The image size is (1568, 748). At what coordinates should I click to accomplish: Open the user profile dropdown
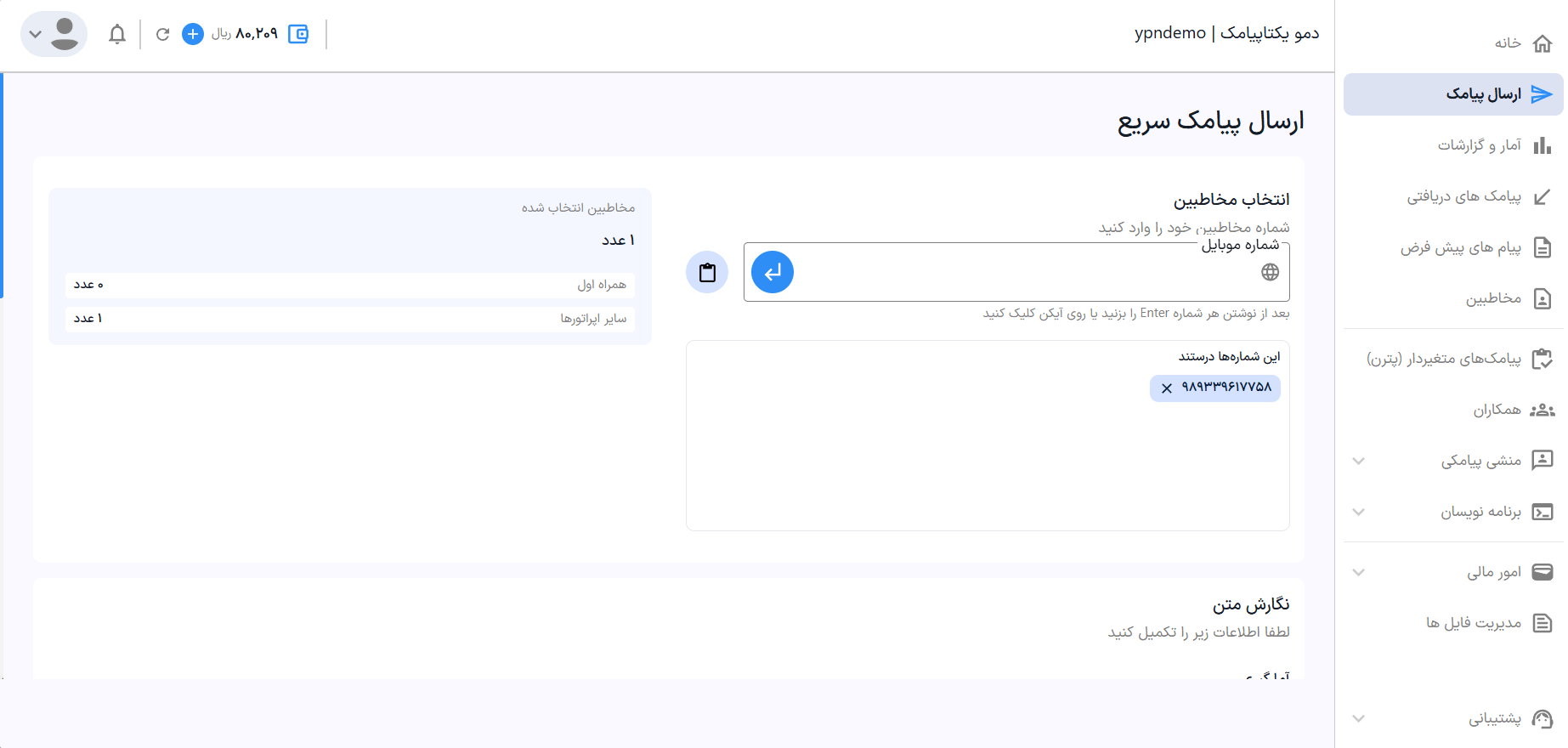coord(53,34)
